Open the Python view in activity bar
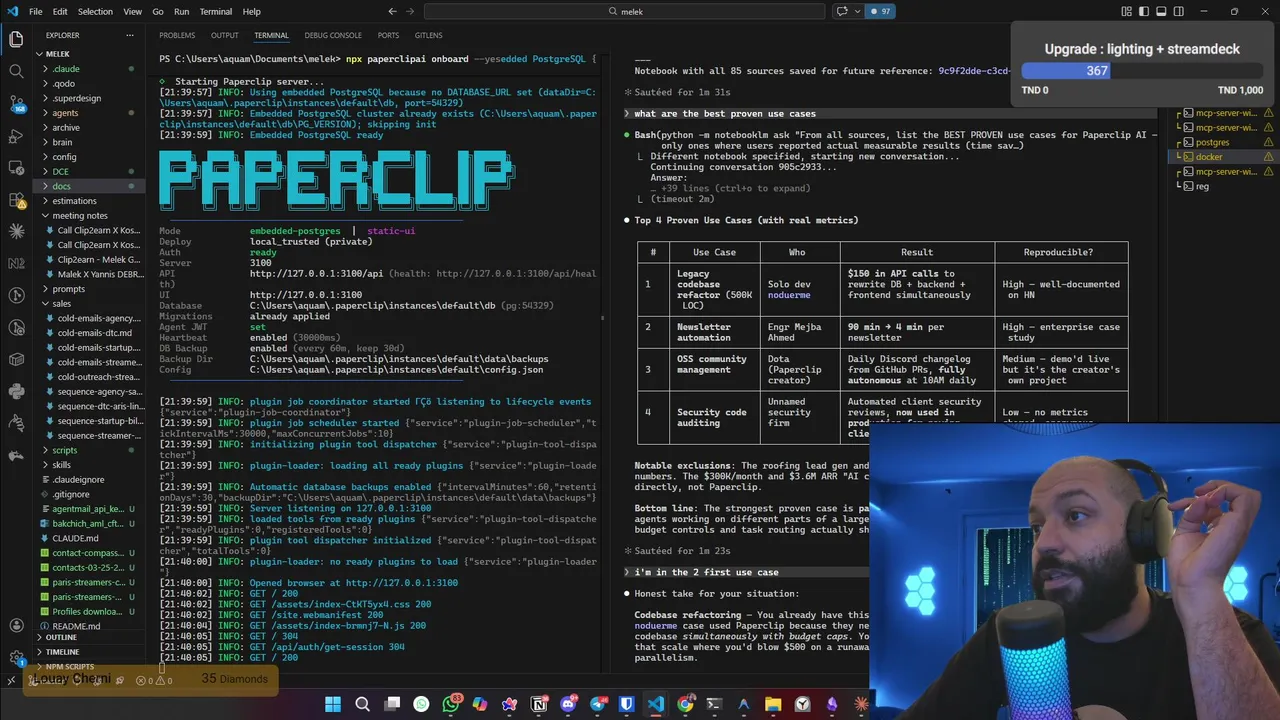 (16, 391)
